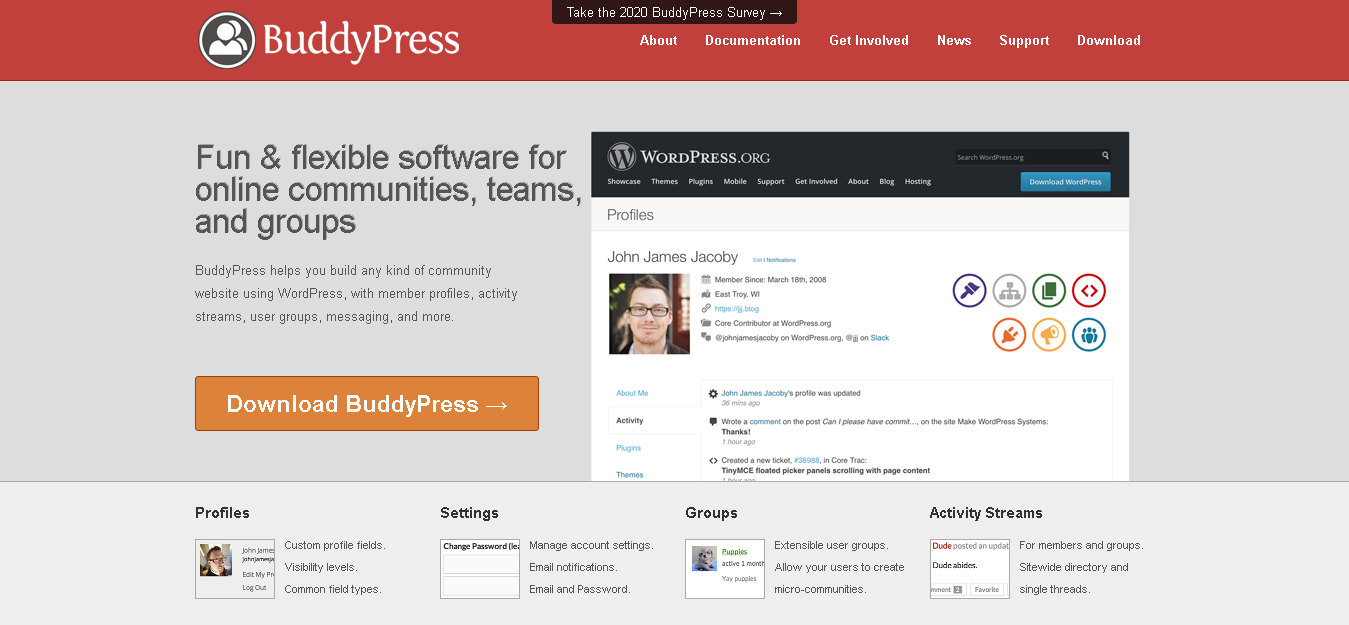This screenshot has width=1349, height=625.
Task: Click Blog in WordPress.org nav
Action: pos(887,182)
